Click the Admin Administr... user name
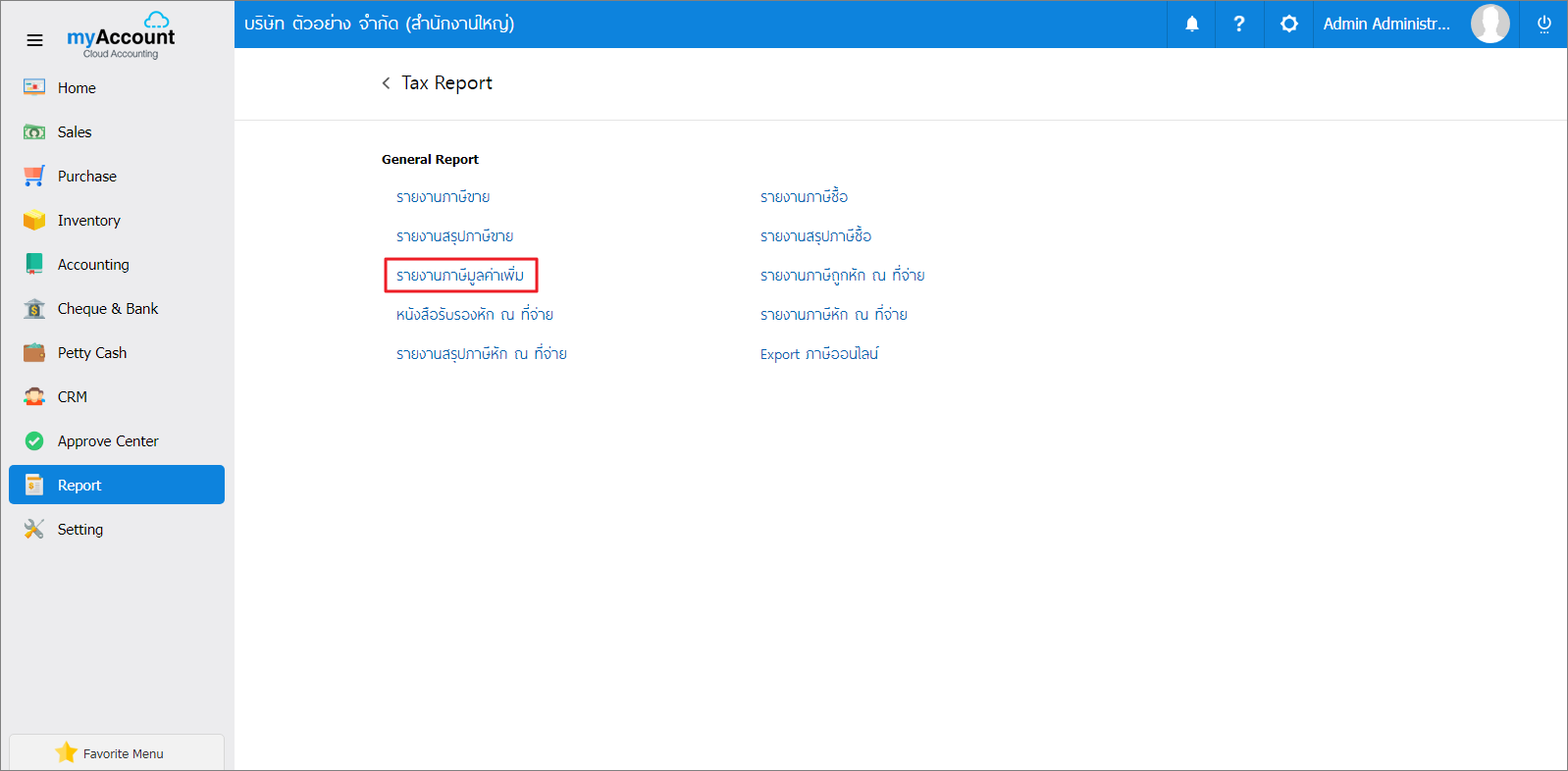Viewport: 1568px width, 771px height. pyautogui.click(x=1386, y=24)
